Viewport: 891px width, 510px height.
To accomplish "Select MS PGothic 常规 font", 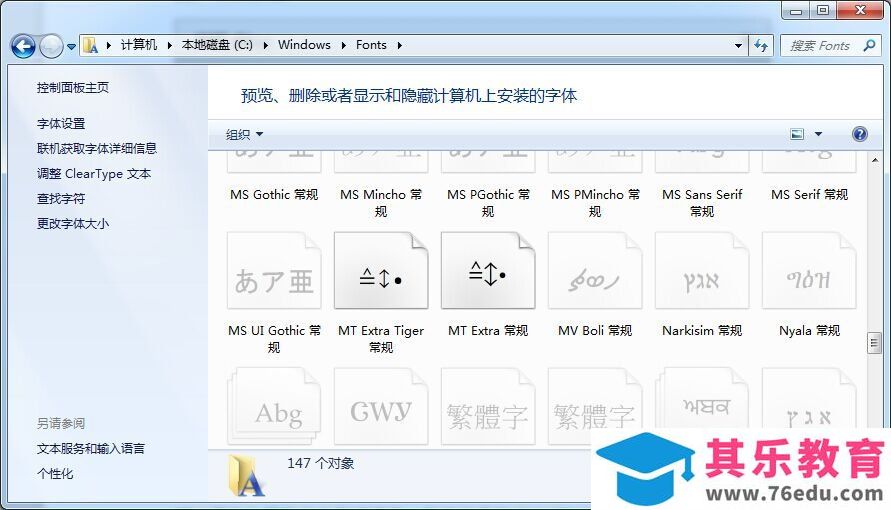I will (x=488, y=203).
